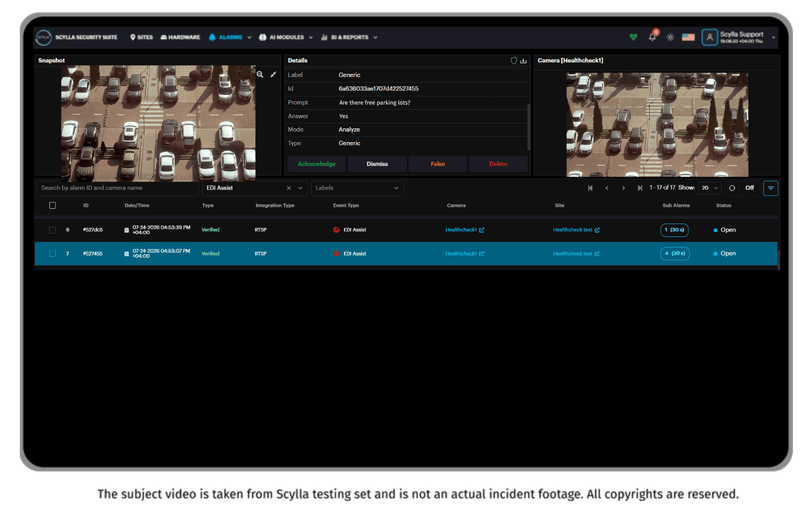This screenshot has width=812, height=519.
Task: Click the shield icon in Details header
Action: click(x=514, y=61)
